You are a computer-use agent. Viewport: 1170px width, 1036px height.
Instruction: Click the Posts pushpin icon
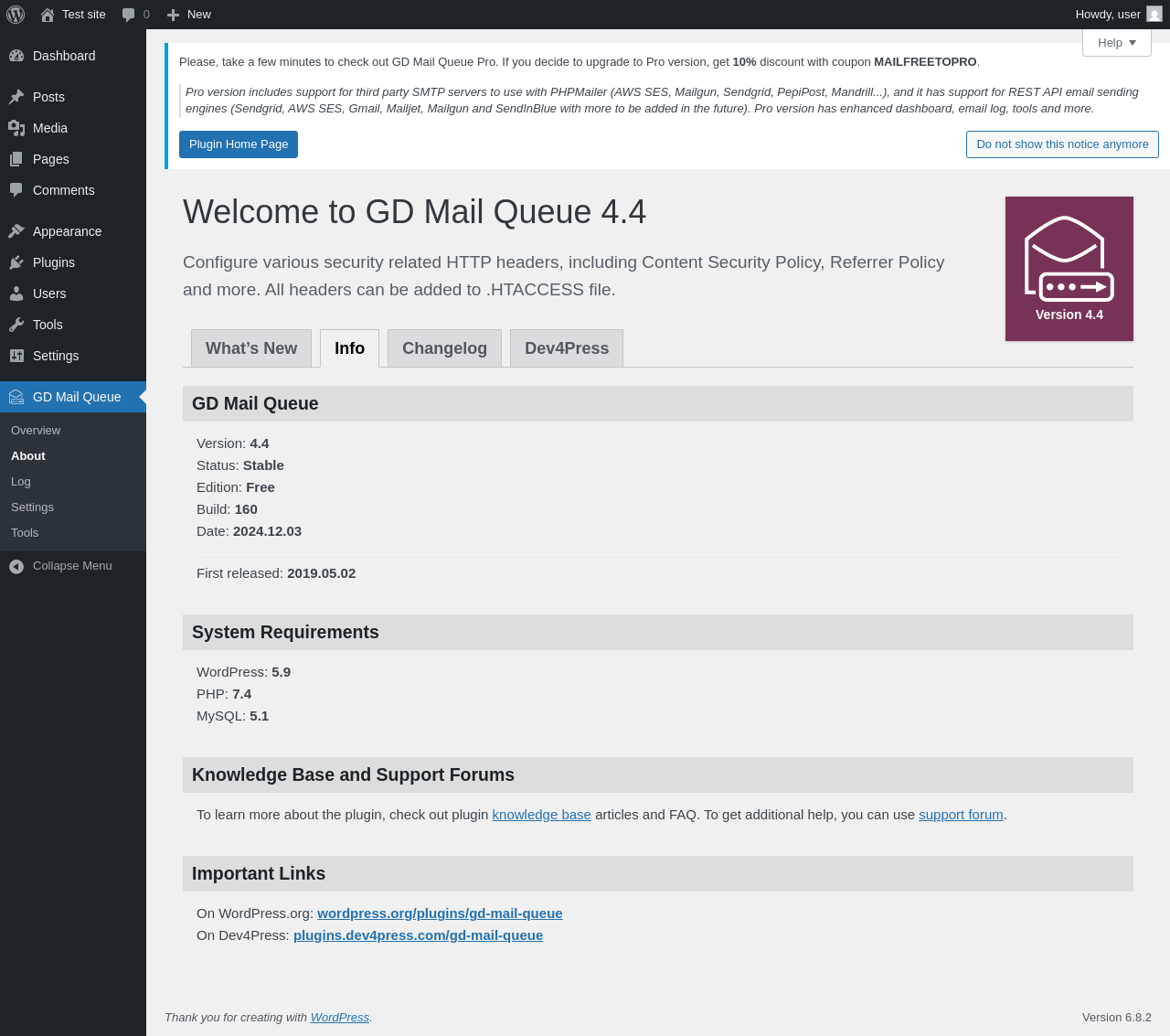[16, 97]
